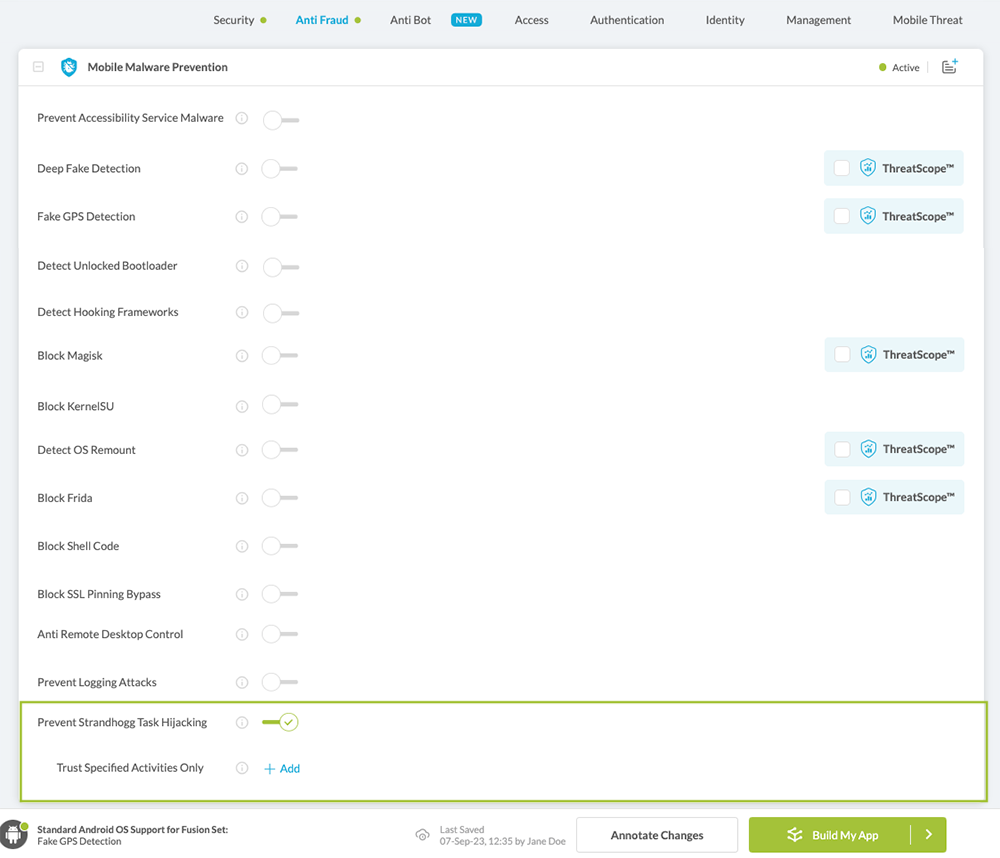The height and width of the screenshot is (858, 1000).
Task: Click the Last Saved history icon
Action: [x=422, y=835]
